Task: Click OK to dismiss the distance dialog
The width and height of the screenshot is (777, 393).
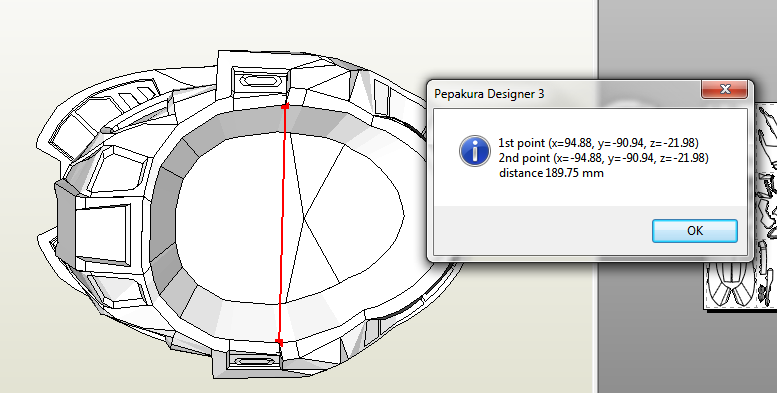Action: point(694,230)
